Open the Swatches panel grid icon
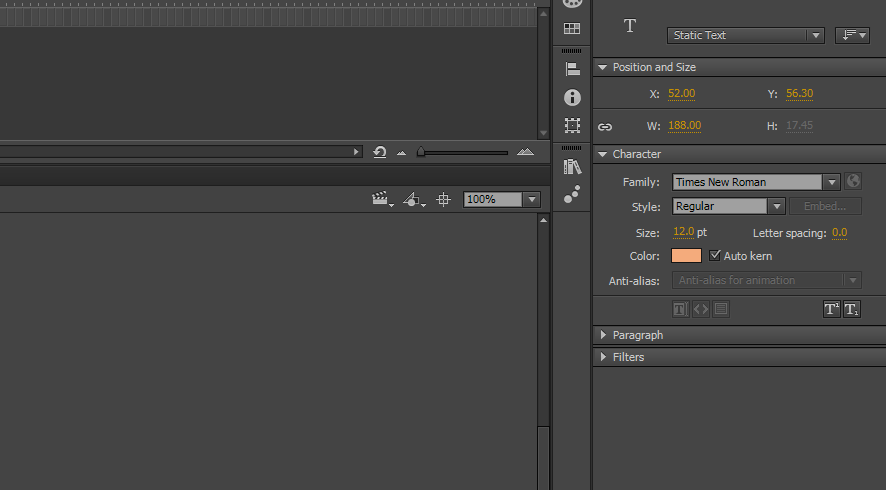 point(572,28)
